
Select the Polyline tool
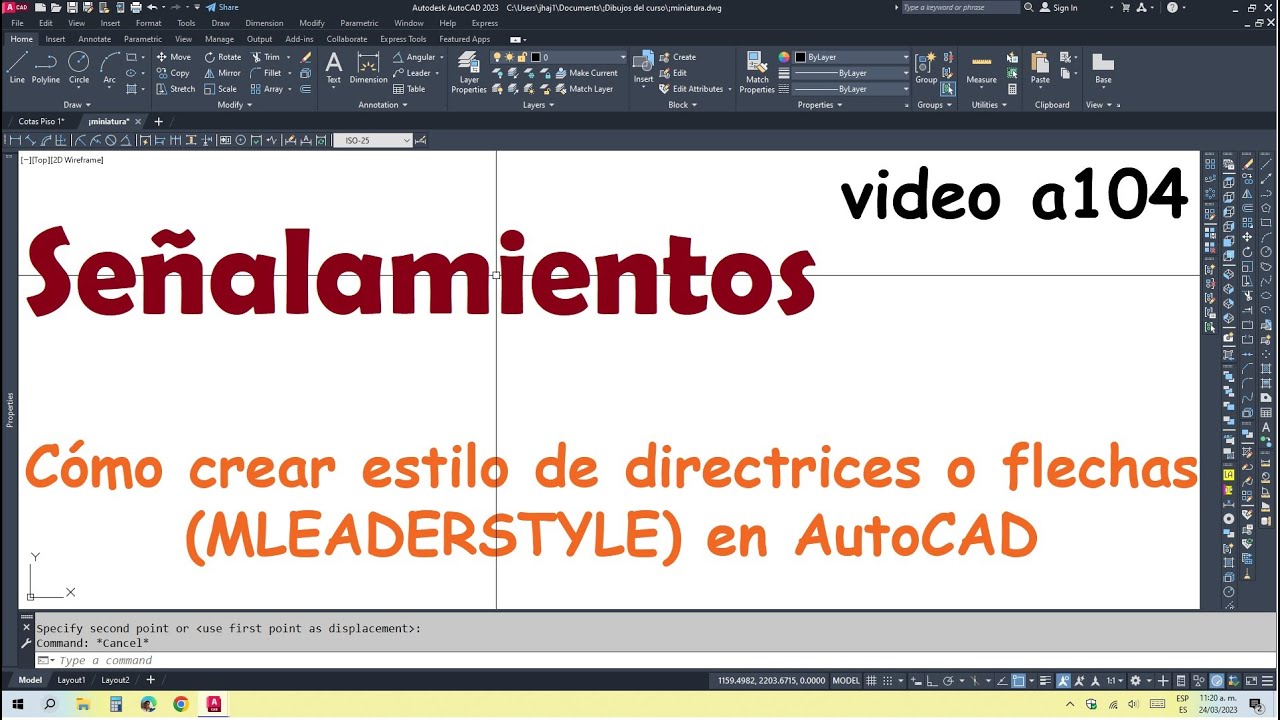point(46,68)
